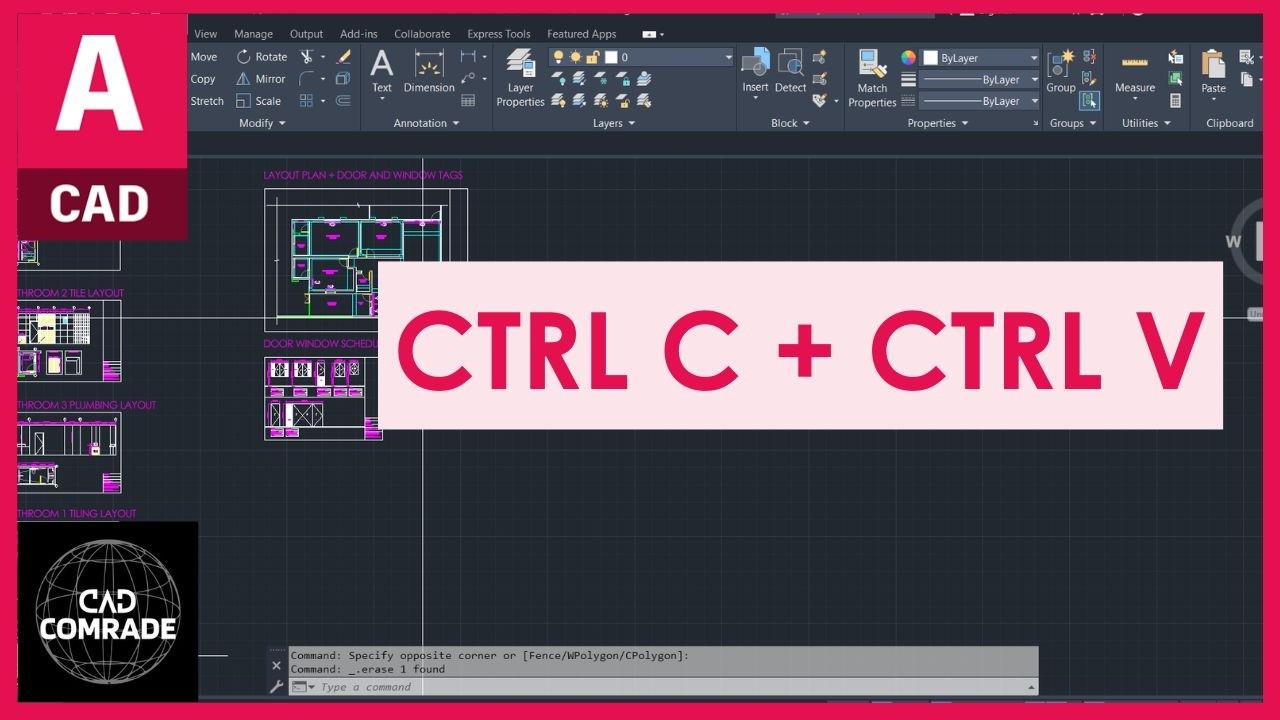The height and width of the screenshot is (720, 1280).
Task: Click the Dimension tool
Action: click(x=429, y=72)
